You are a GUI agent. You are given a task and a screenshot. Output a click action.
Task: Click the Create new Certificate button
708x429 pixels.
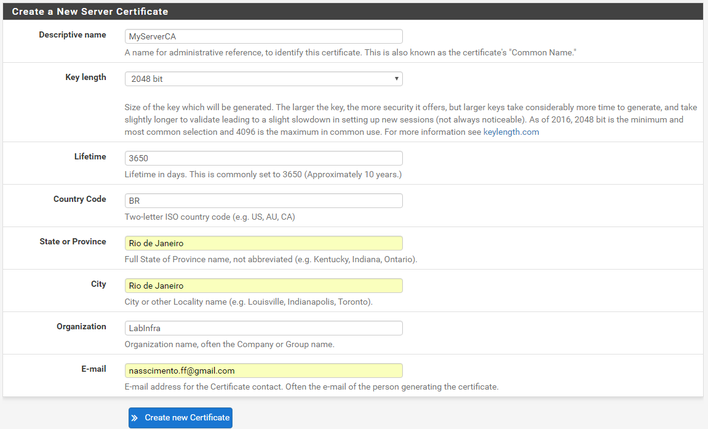click(181, 418)
